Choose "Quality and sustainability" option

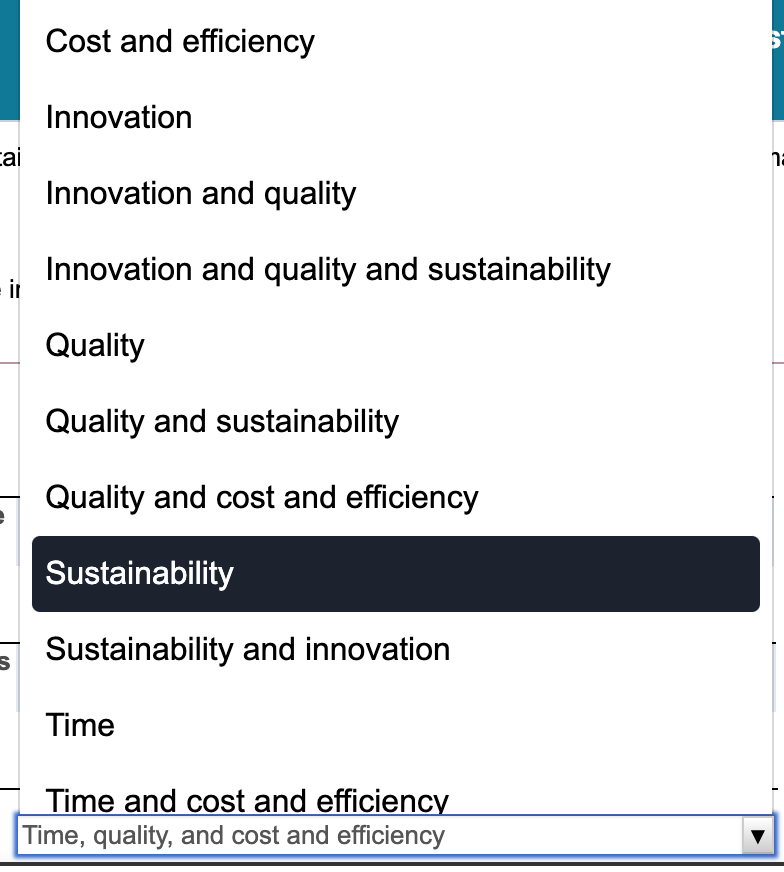click(222, 421)
